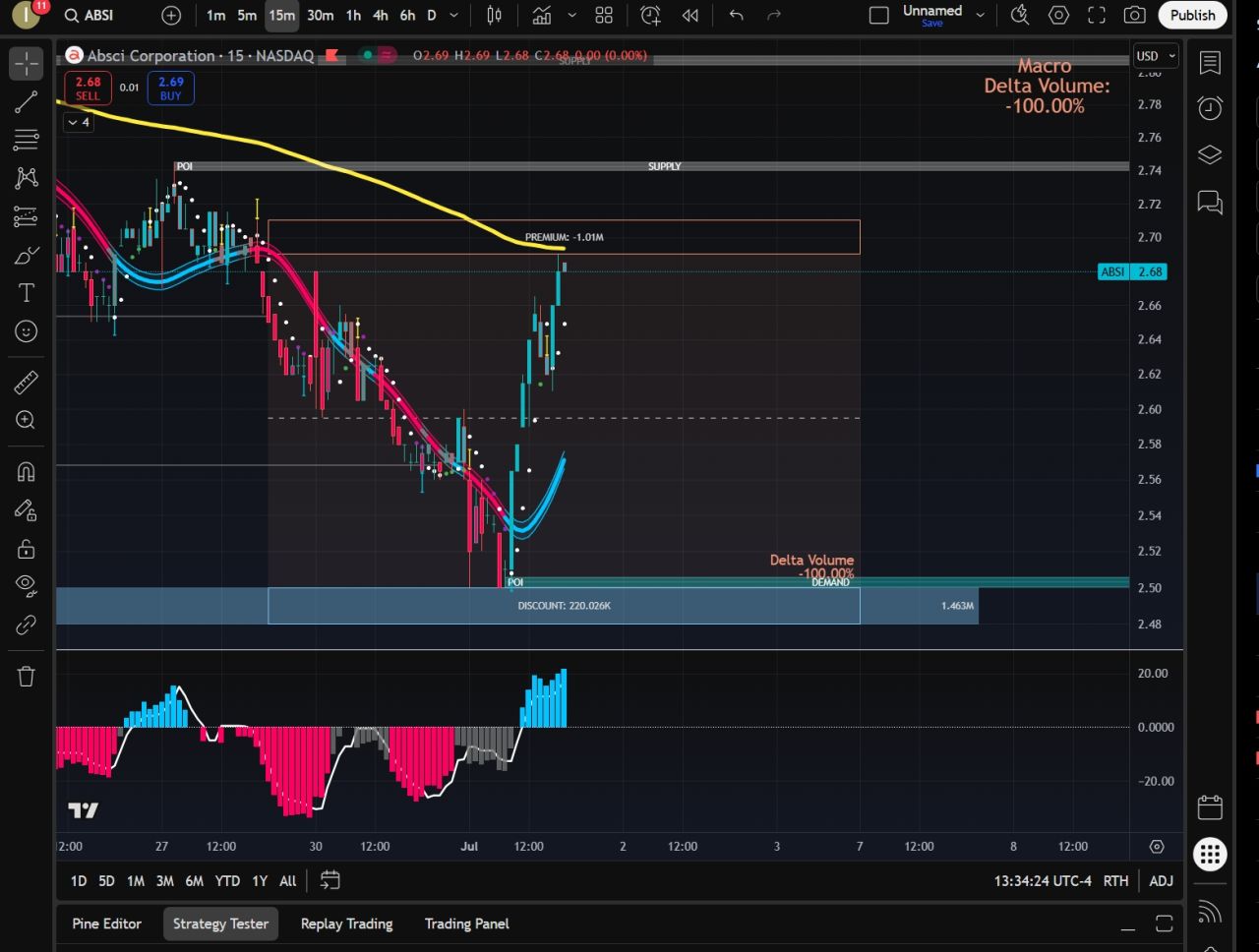
Task: Switch to the Strategy Tester tab
Action: (x=220, y=923)
